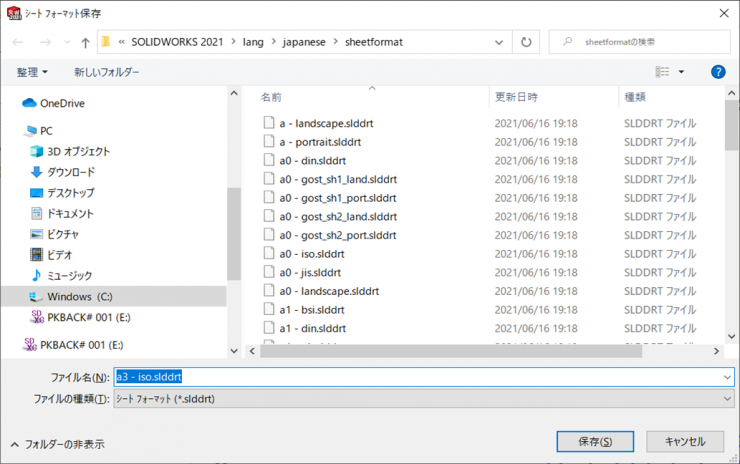Select file a - portrait.slddrt
This screenshot has width=740, height=464.
[x=320, y=142]
